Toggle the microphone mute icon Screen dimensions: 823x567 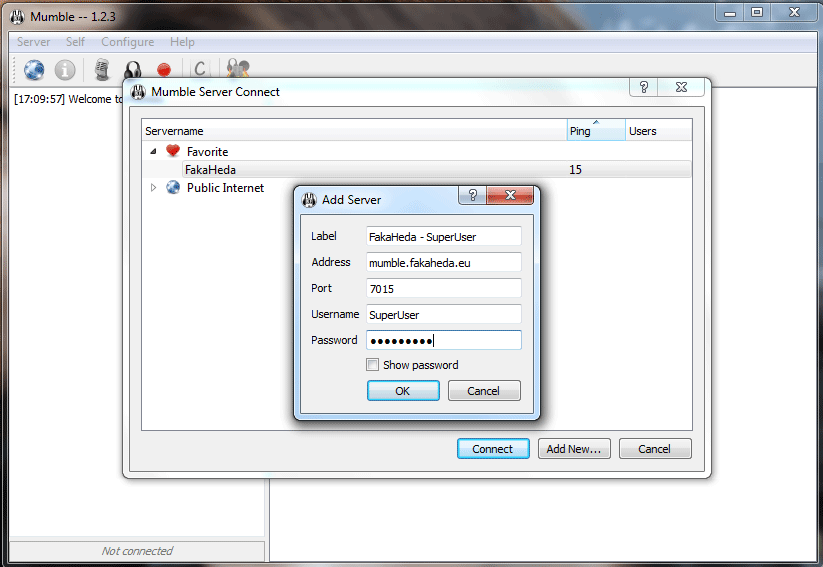[102, 69]
